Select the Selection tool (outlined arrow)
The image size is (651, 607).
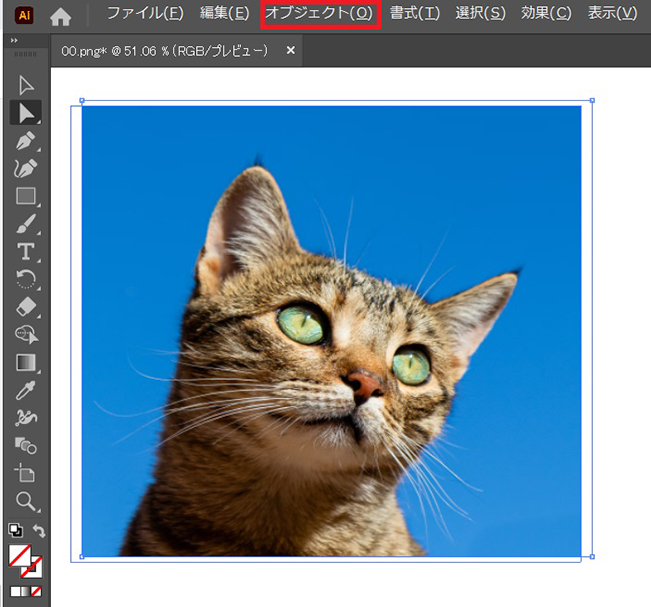point(26,85)
